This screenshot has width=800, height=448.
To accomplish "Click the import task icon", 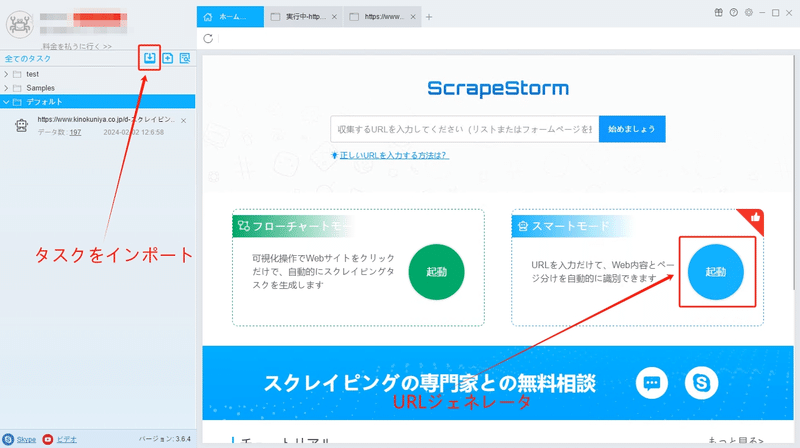I will coord(149,58).
